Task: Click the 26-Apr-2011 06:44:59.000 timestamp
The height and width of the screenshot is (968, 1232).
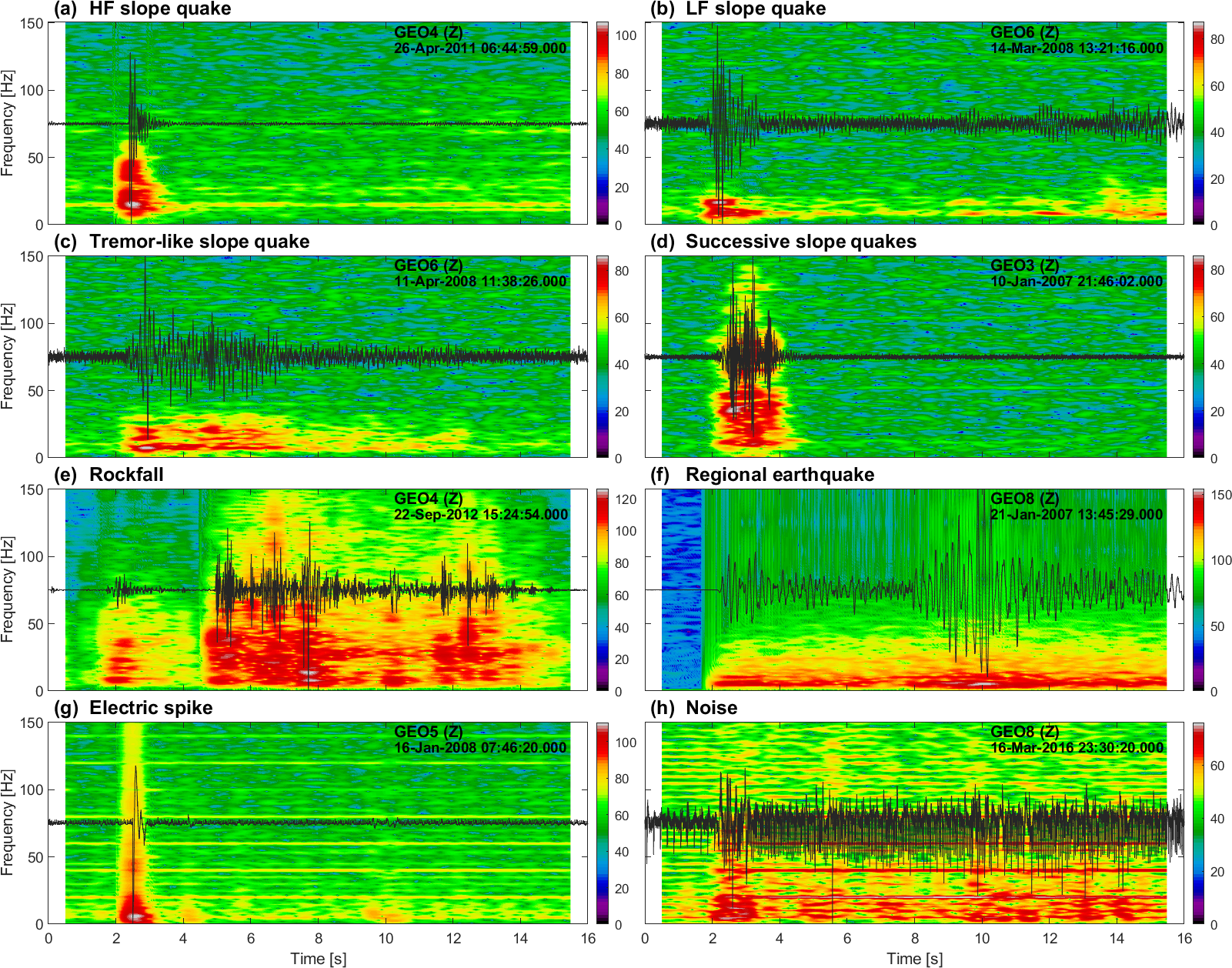Action: click(x=480, y=48)
